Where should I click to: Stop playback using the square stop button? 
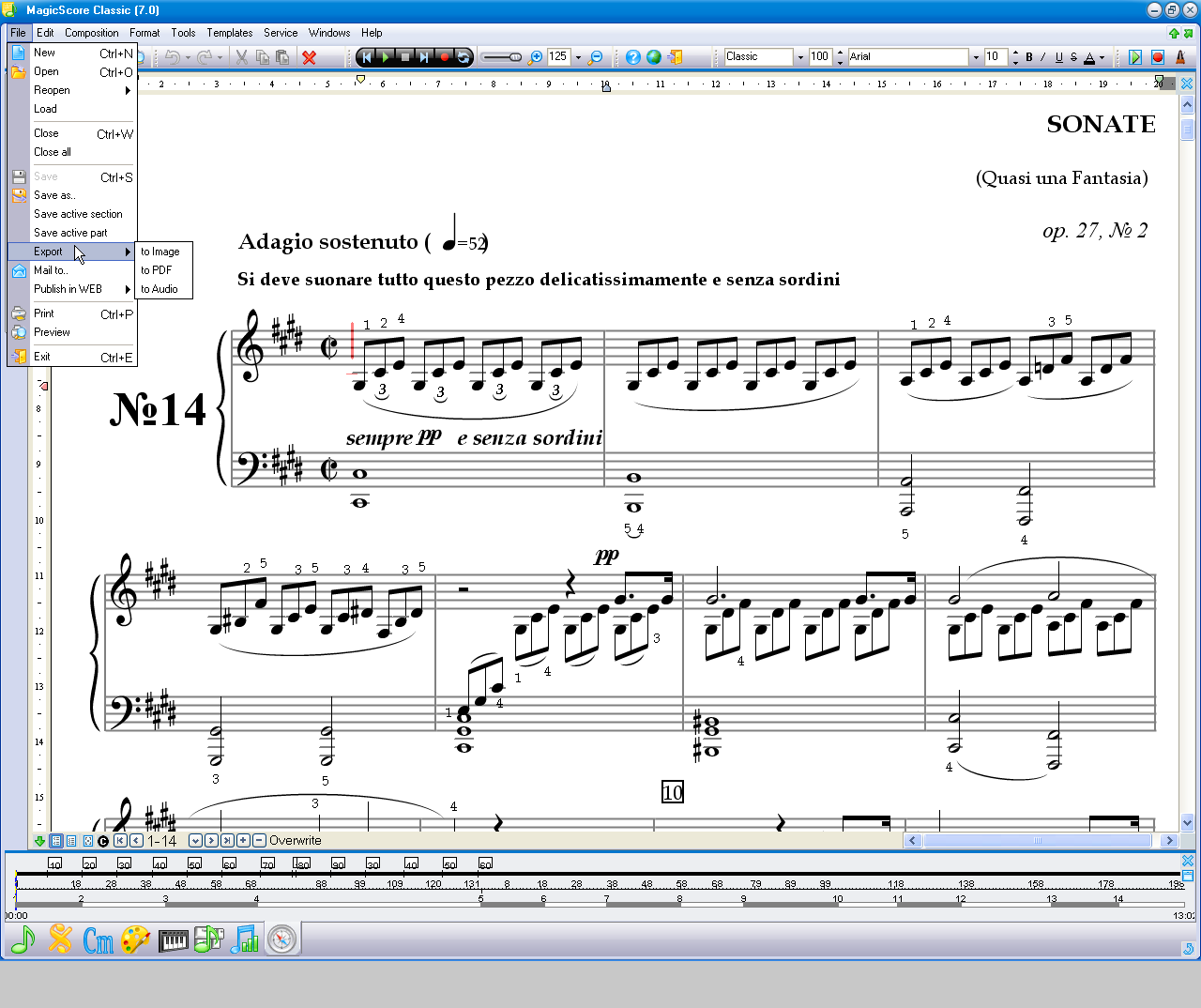[x=405, y=57]
